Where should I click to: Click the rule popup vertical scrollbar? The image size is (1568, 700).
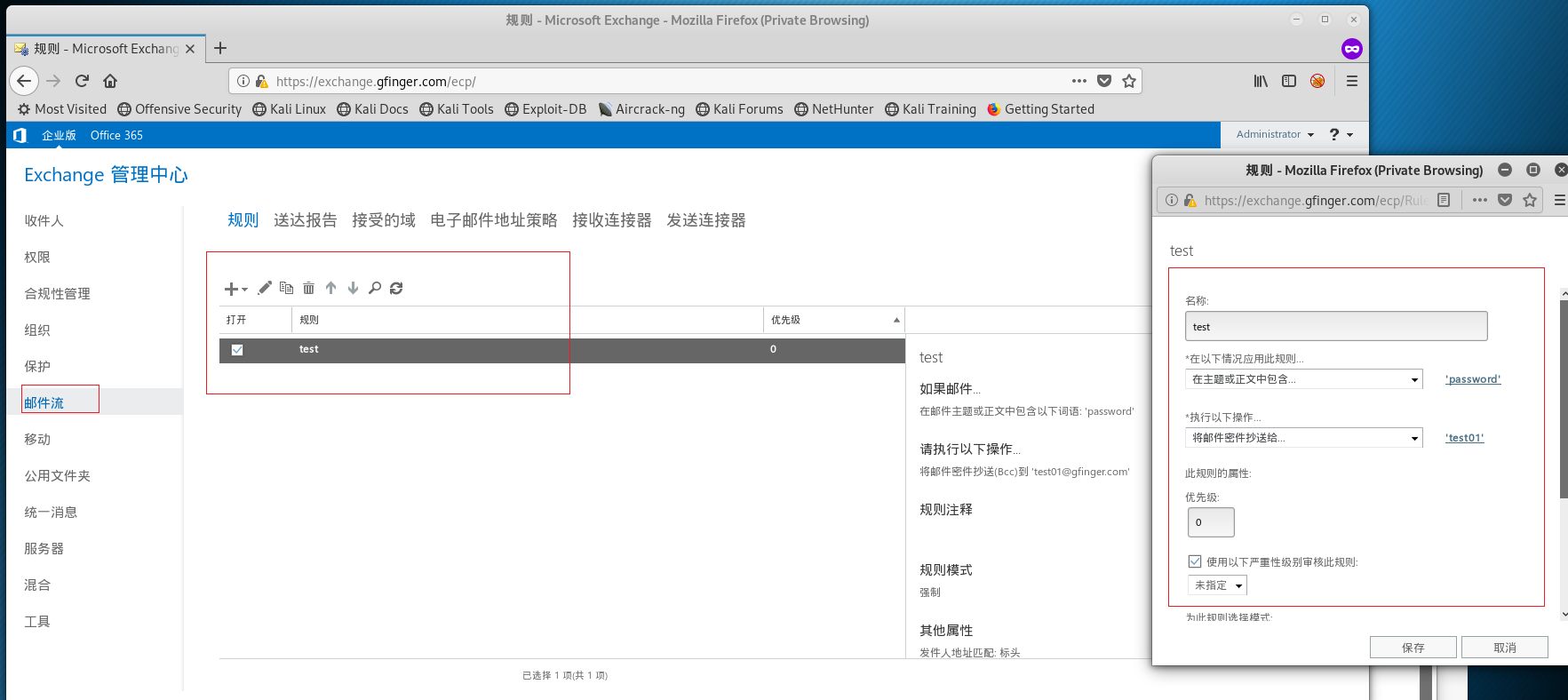[x=1564, y=400]
